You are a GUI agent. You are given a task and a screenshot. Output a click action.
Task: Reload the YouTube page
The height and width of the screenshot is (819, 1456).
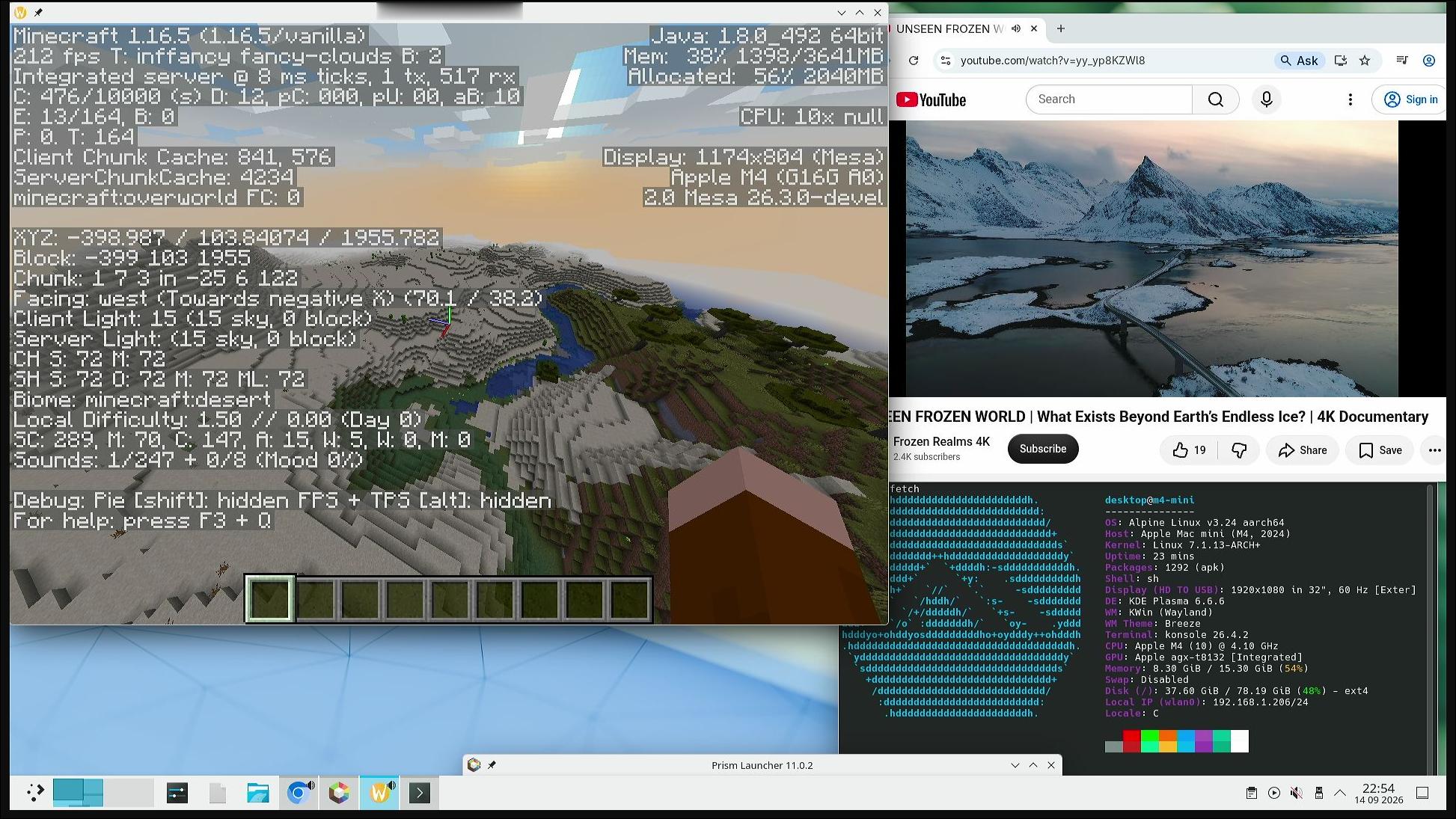914,61
